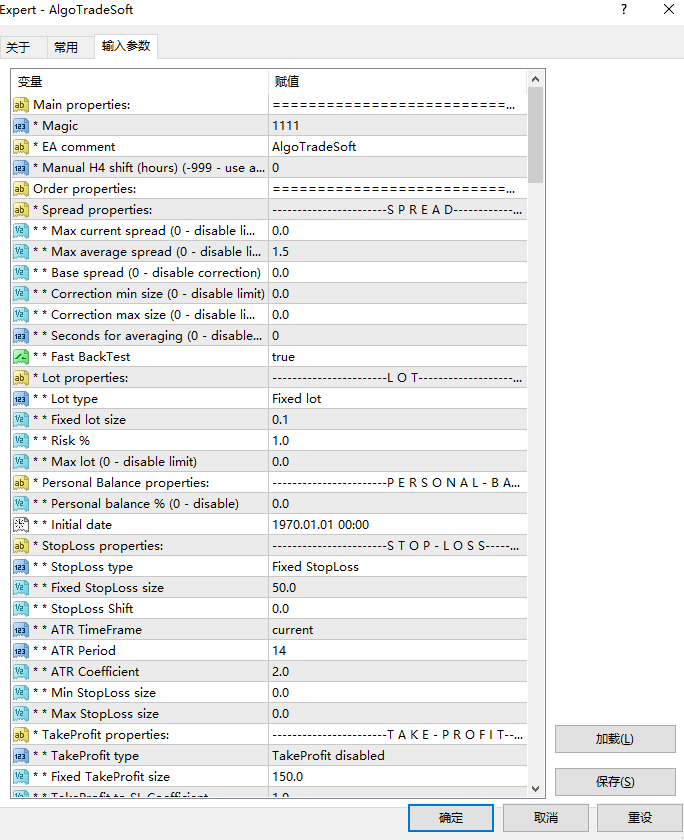Click the double icon beside Max lot
Screen dimensions: 684x840
click(20, 462)
